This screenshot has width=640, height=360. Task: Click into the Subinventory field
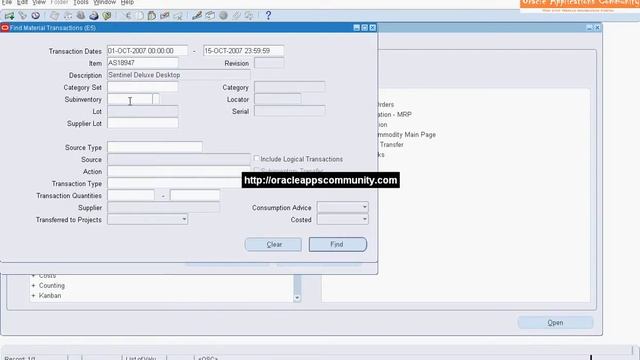(130, 99)
